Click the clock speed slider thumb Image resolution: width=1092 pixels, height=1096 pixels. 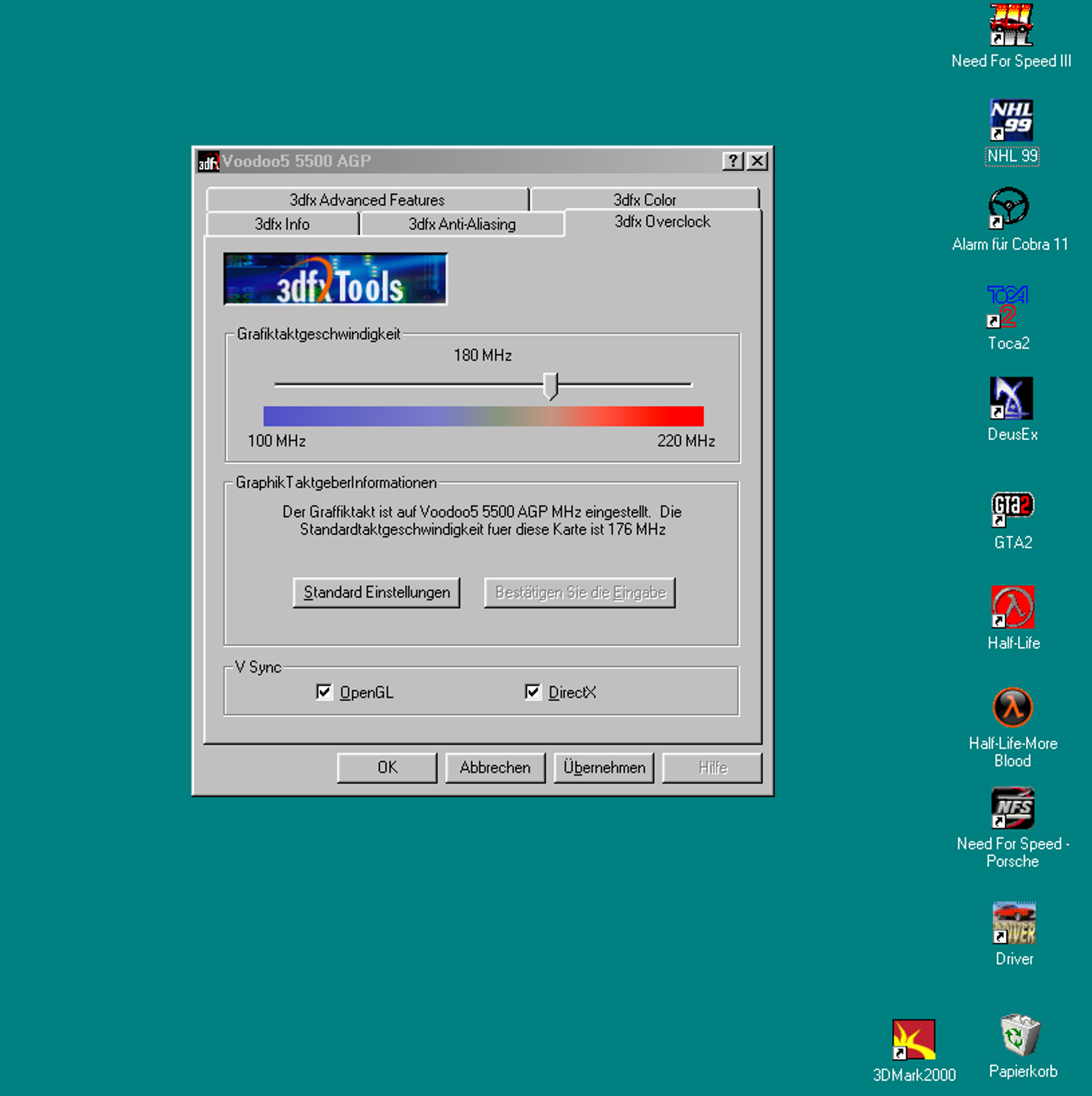(550, 386)
